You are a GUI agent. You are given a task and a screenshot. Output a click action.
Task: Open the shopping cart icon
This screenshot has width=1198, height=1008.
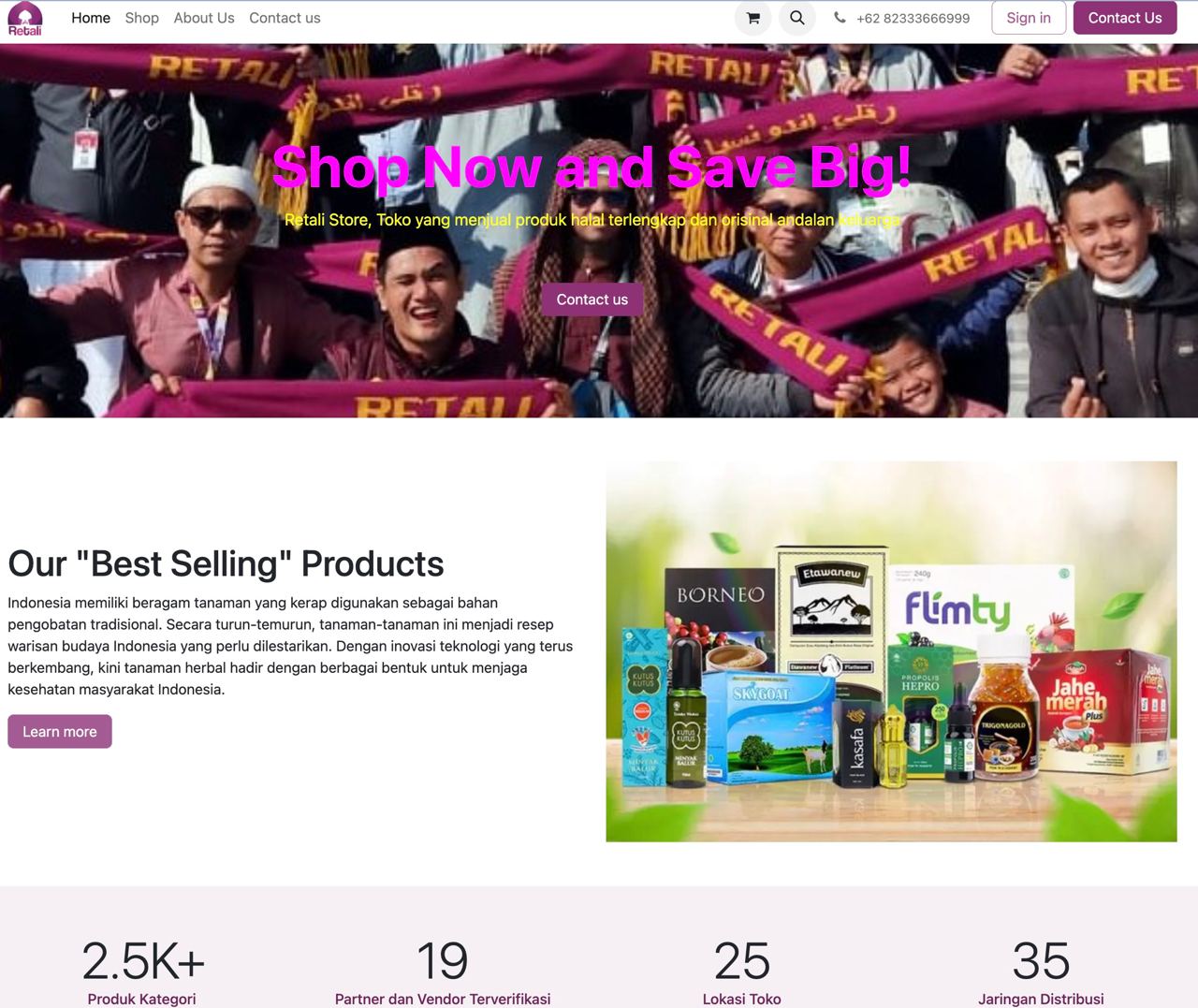[x=752, y=18]
